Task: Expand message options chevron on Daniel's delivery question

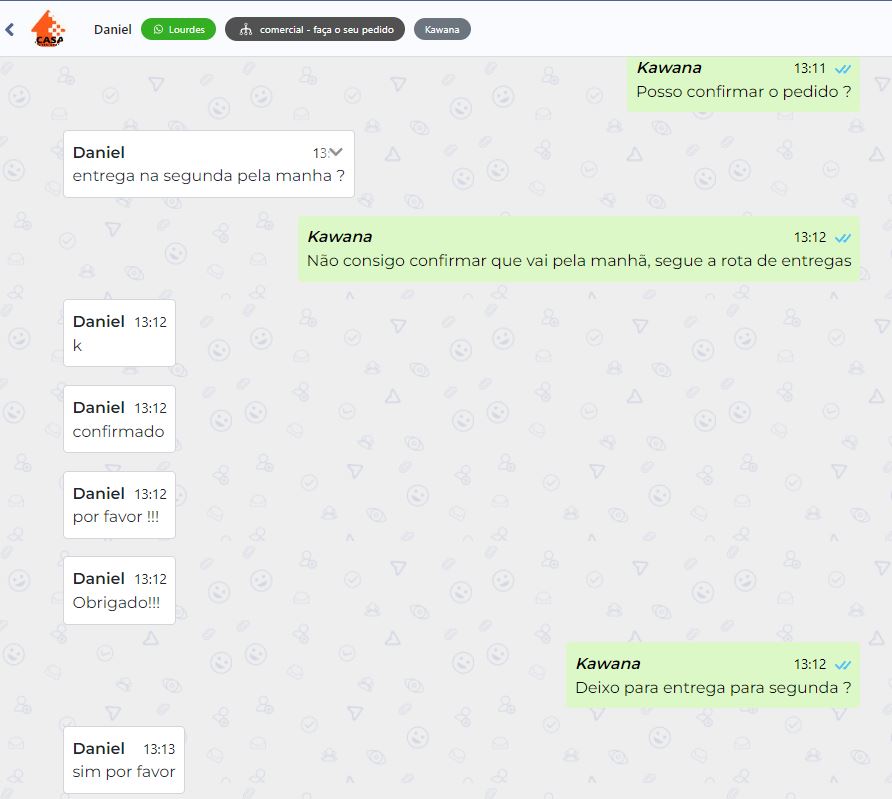Action: (x=336, y=152)
